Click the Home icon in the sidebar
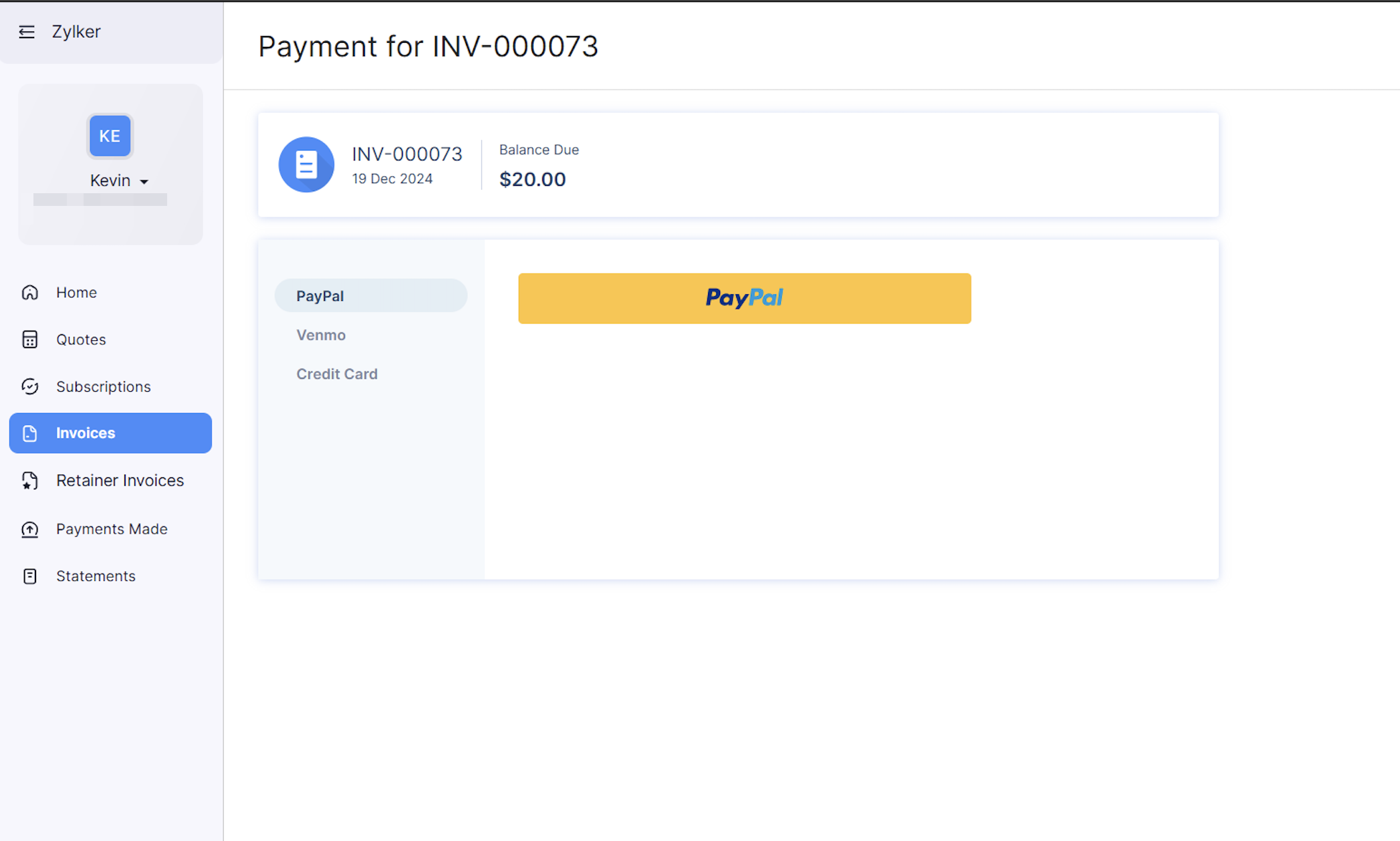The width and height of the screenshot is (1400, 841). [30, 292]
